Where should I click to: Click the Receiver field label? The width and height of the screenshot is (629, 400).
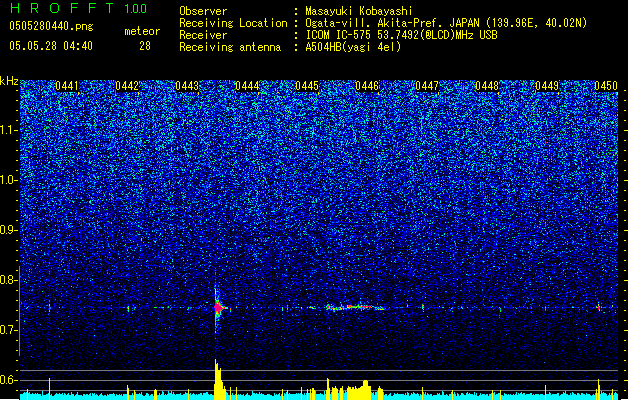point(203,35)
